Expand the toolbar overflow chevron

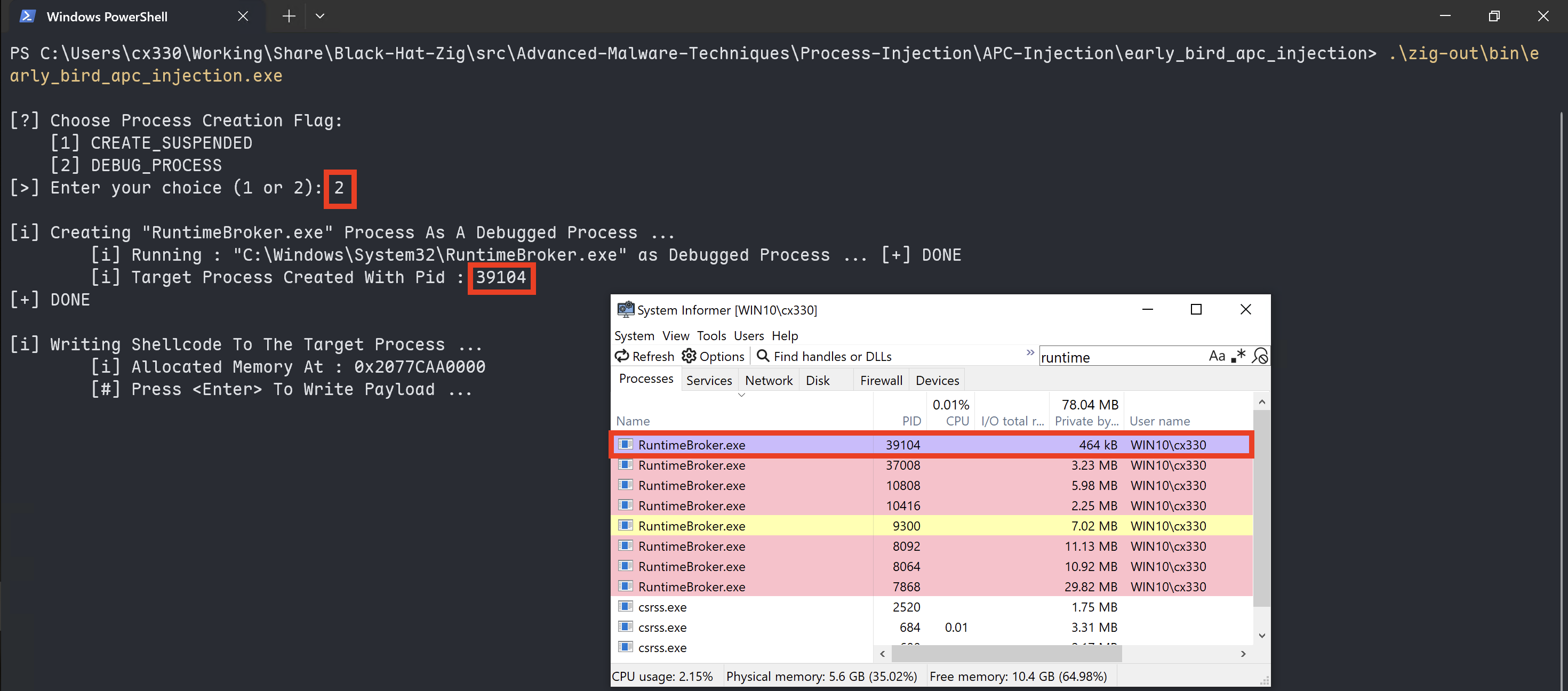point(1030,352)
